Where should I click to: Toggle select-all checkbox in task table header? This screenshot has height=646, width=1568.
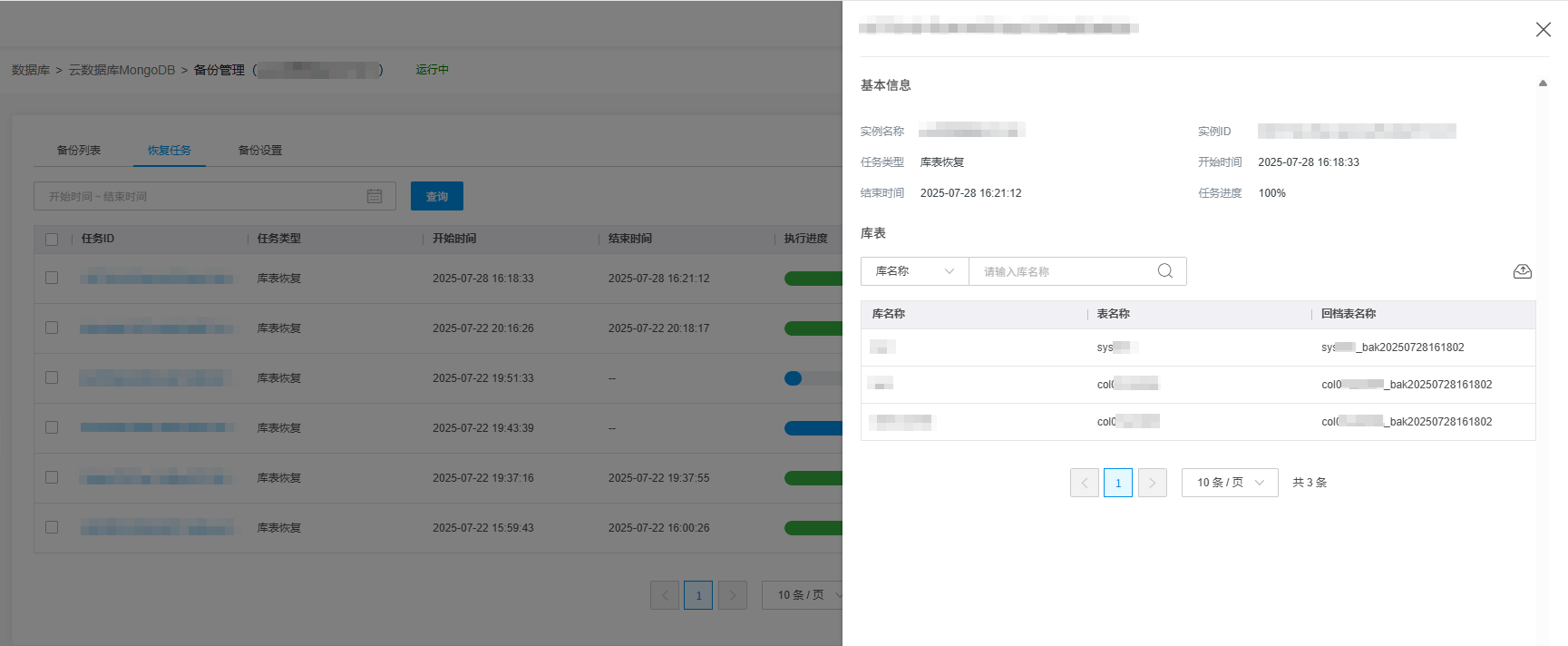point(52,239)
